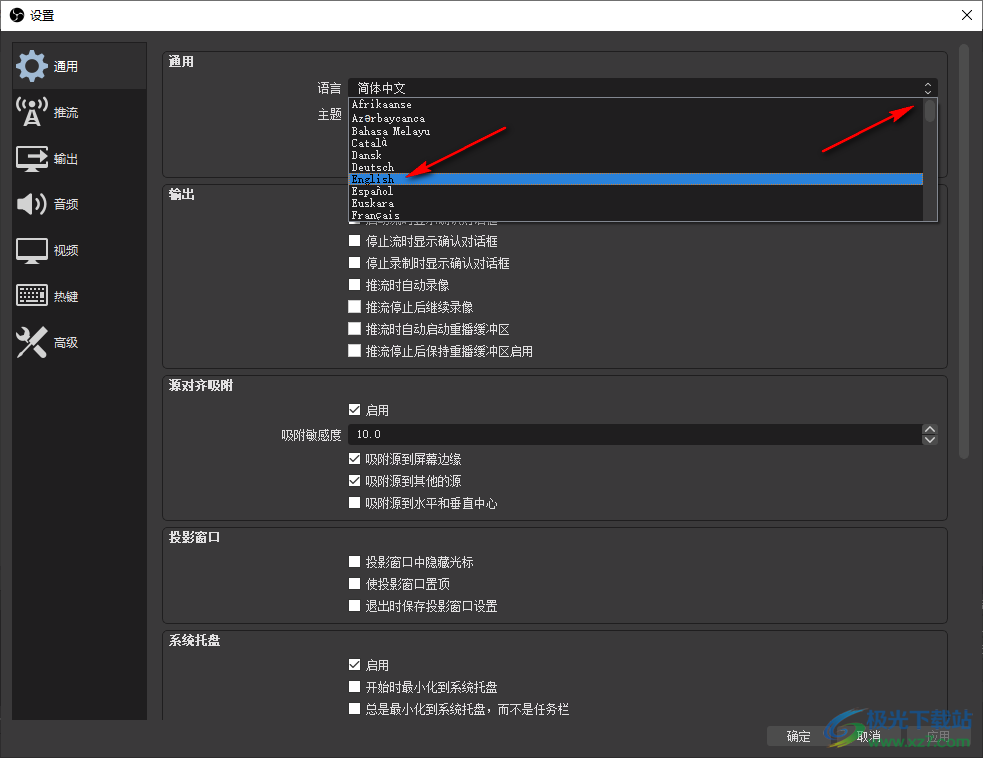Enable 开始时最小化到系统托盘 checkbox
This screenshot has height=758, width=983.
coord(354,687)
